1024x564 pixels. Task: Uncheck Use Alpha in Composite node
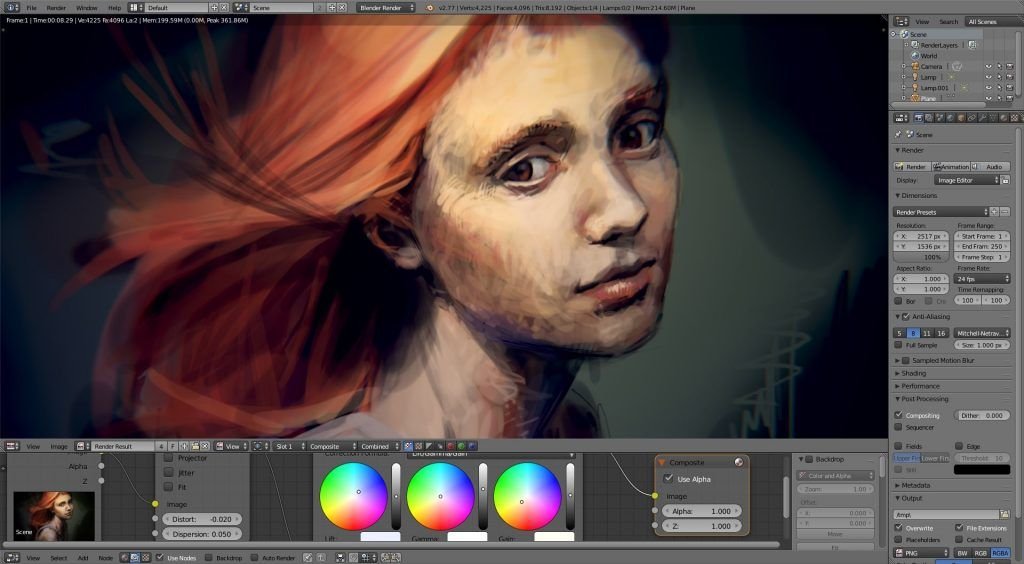[x=669, y=478]
